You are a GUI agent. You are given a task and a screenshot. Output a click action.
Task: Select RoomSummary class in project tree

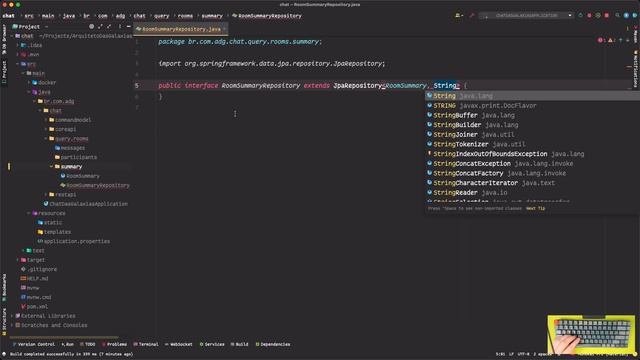(x=80, y=176)
